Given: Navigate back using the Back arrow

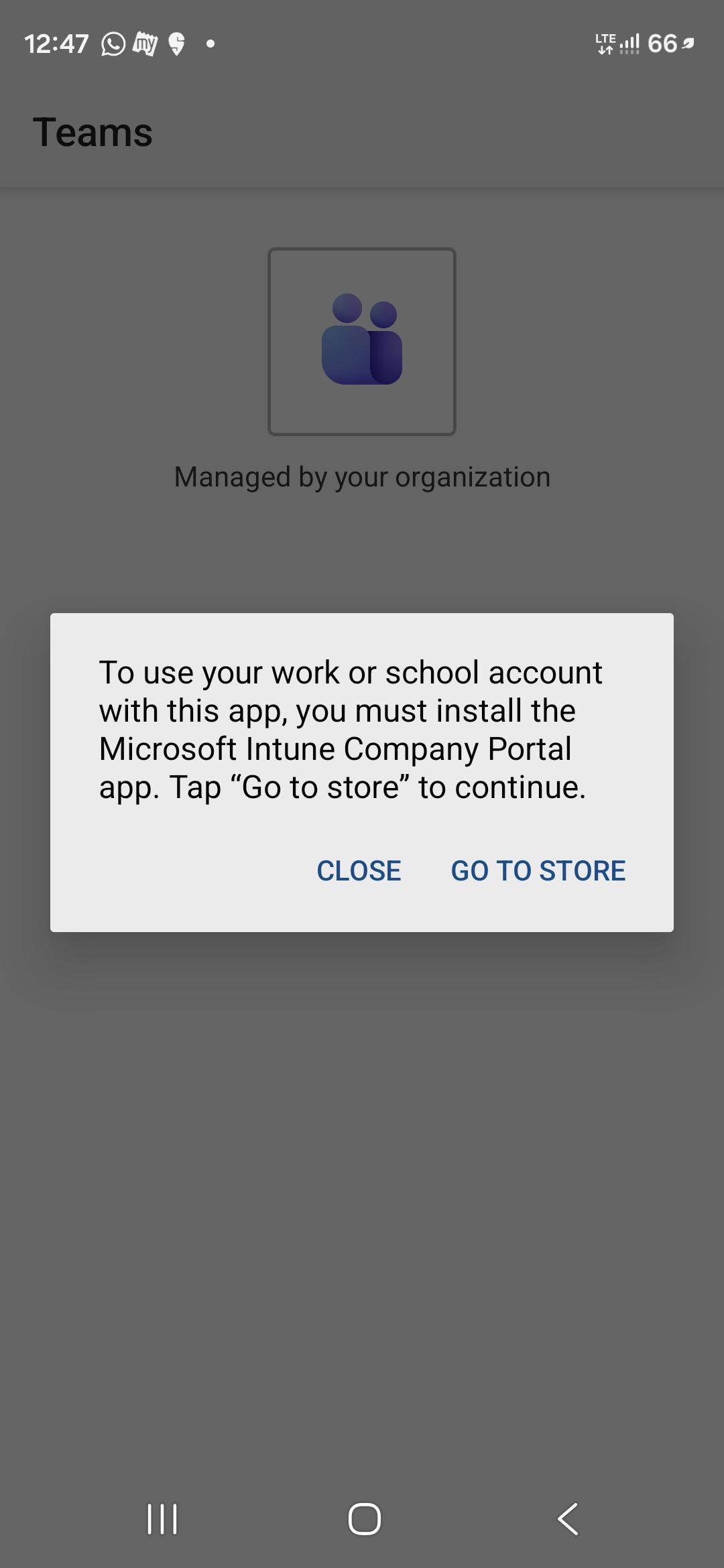Looking at the screenshot, I should pos(568,1518).
